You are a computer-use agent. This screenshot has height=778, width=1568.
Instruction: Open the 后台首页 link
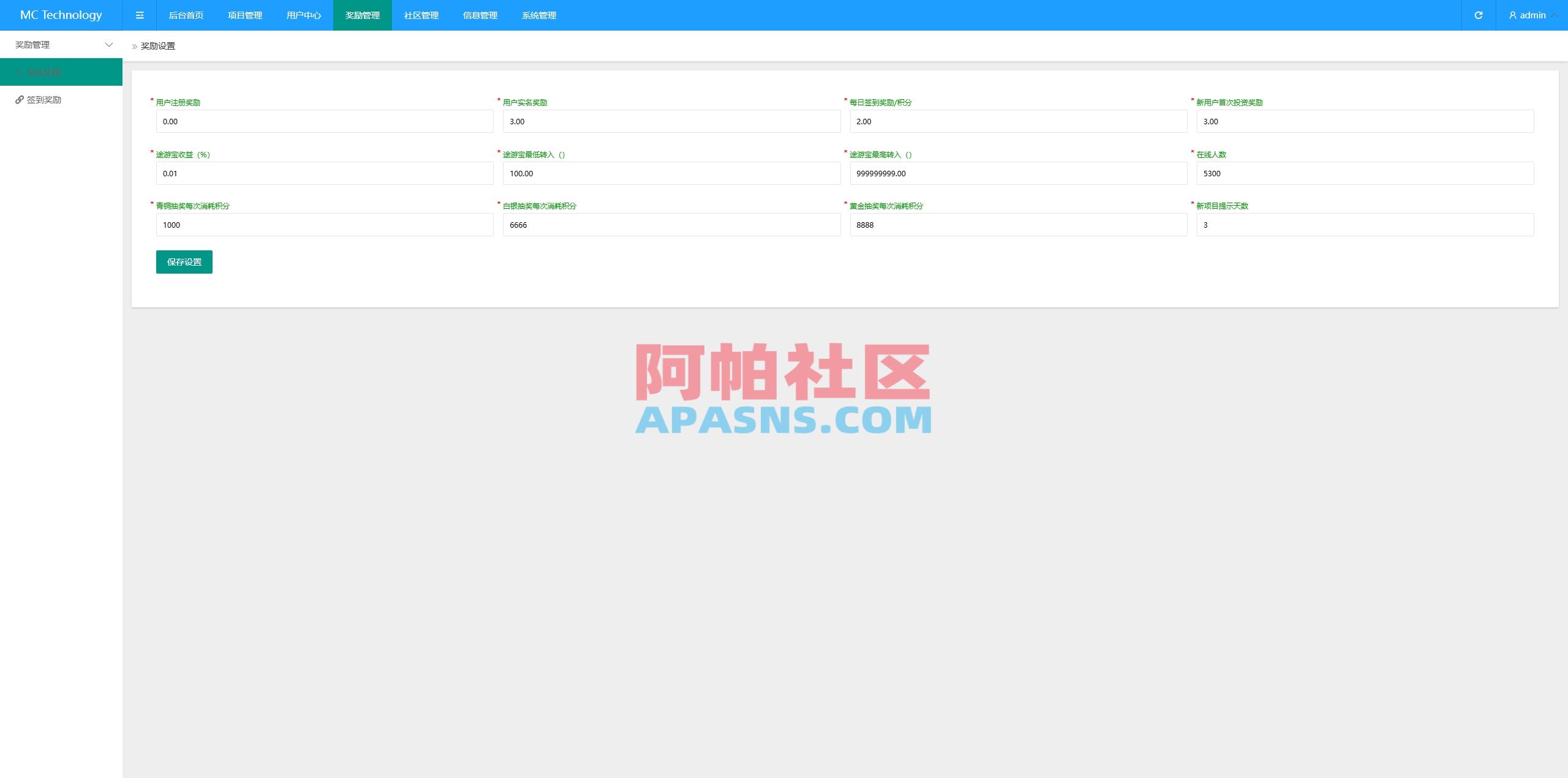click(x=186, y=15)
